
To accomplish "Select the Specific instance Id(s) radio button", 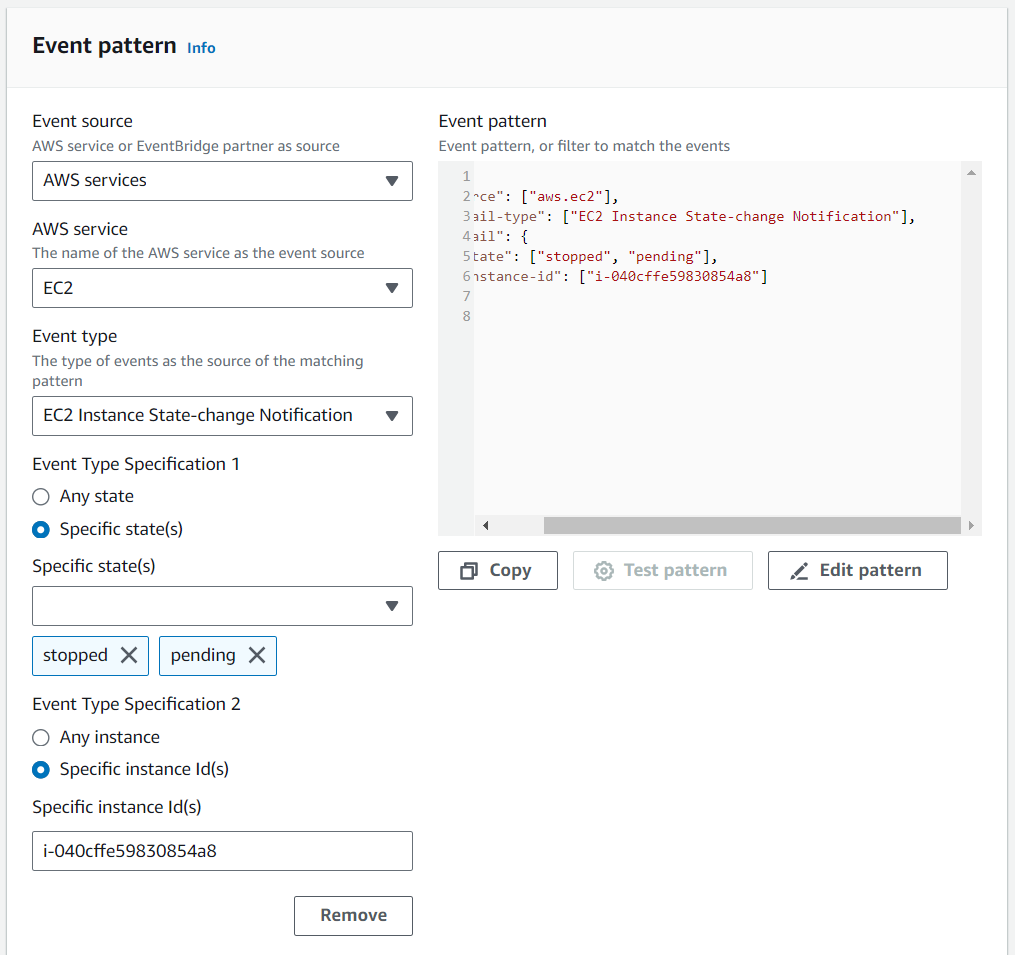I will [41, 770].
